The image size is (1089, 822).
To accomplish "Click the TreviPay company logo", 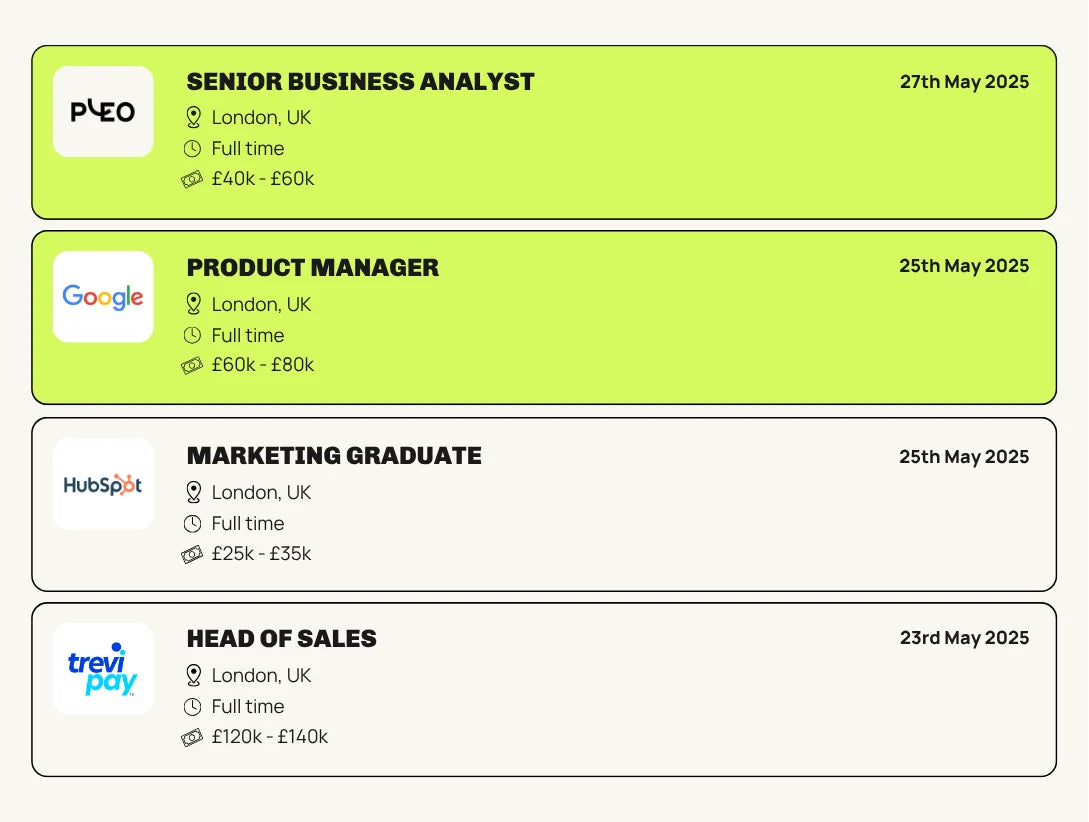I will 103,669.
